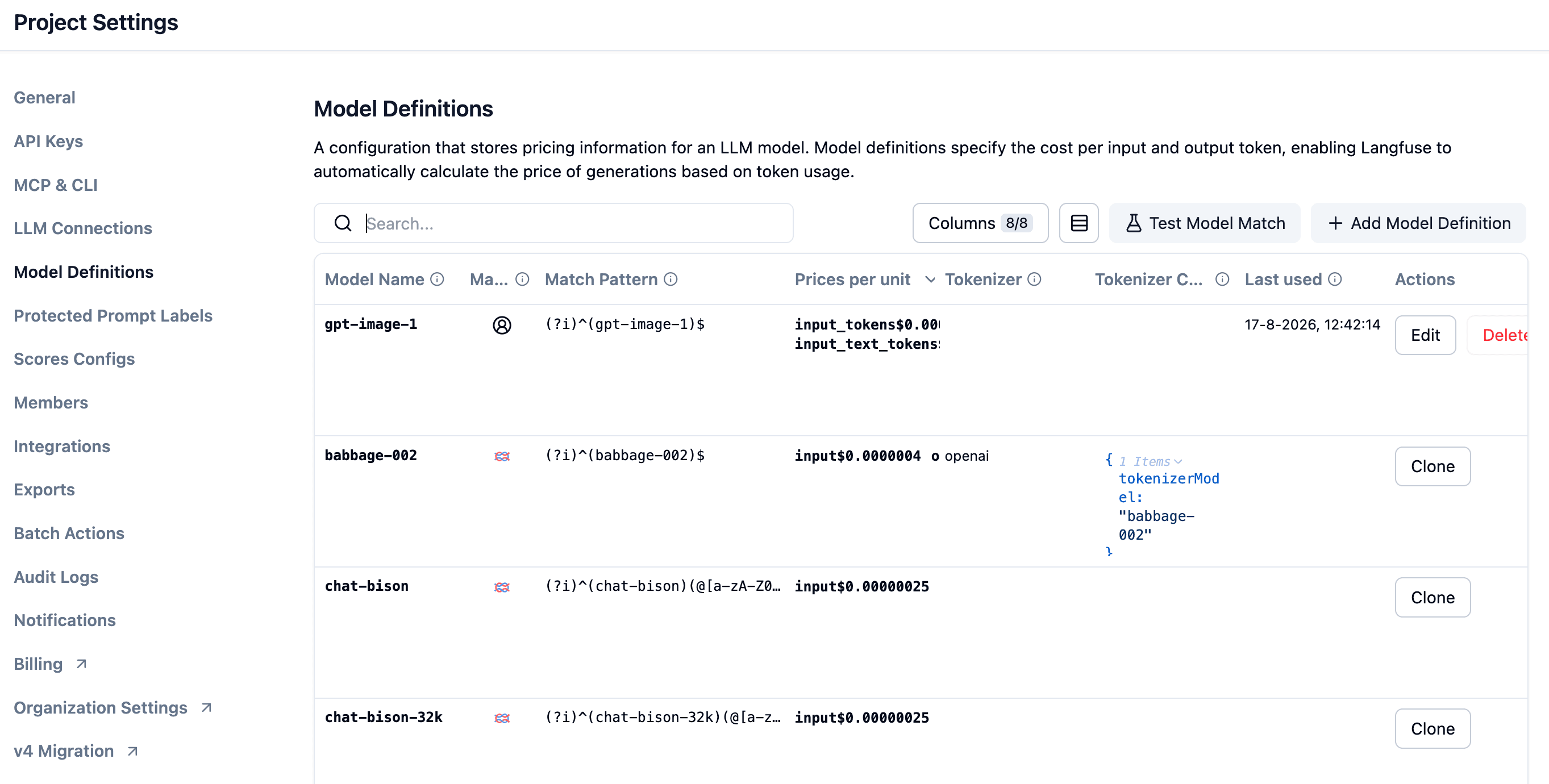1549x784 pixels.
Task: Open General settings page
Action: 44,97
